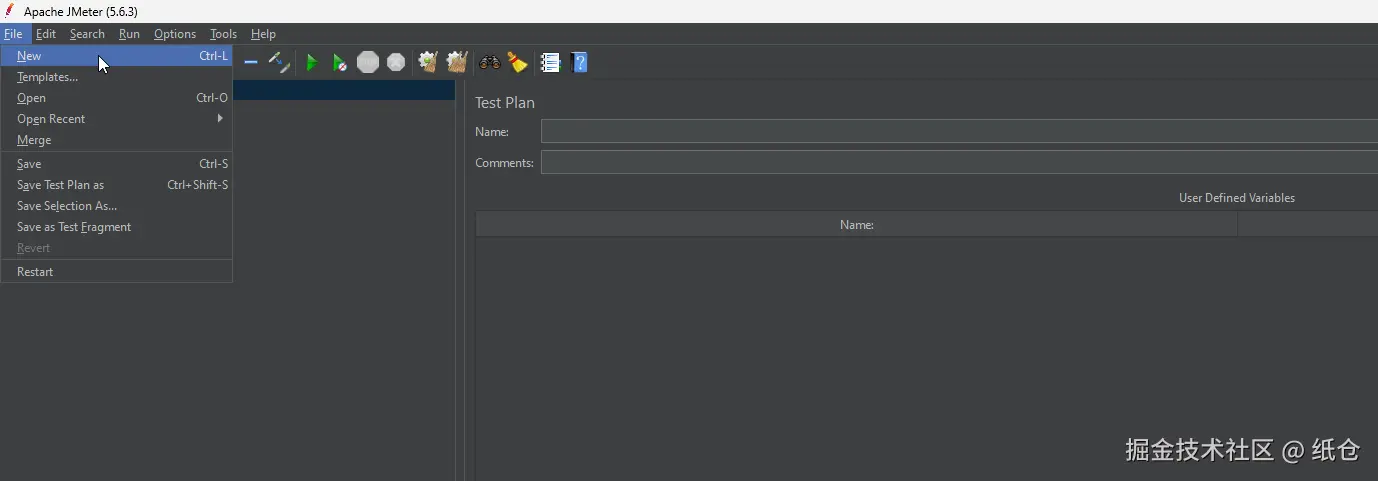
Task: Click the Test Plan Name input field
Action: [959, 131]
